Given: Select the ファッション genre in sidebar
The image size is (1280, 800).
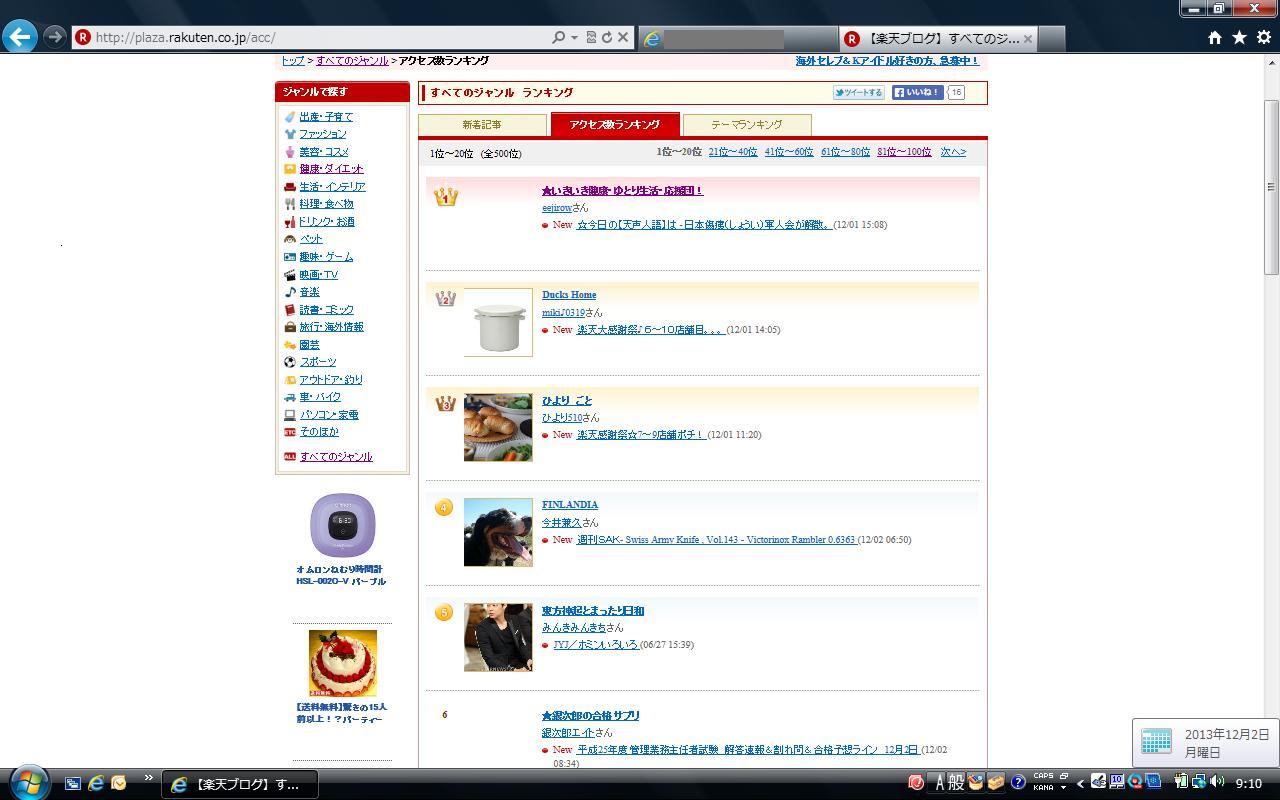Looking at the screenshot, I should [323, 134].
